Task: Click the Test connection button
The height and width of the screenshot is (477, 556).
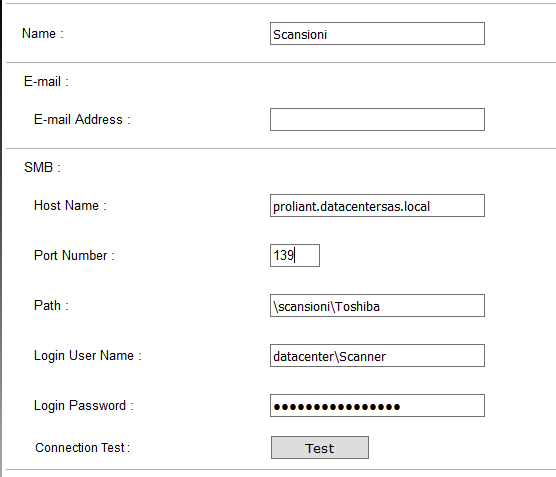Action: point(320,448)
